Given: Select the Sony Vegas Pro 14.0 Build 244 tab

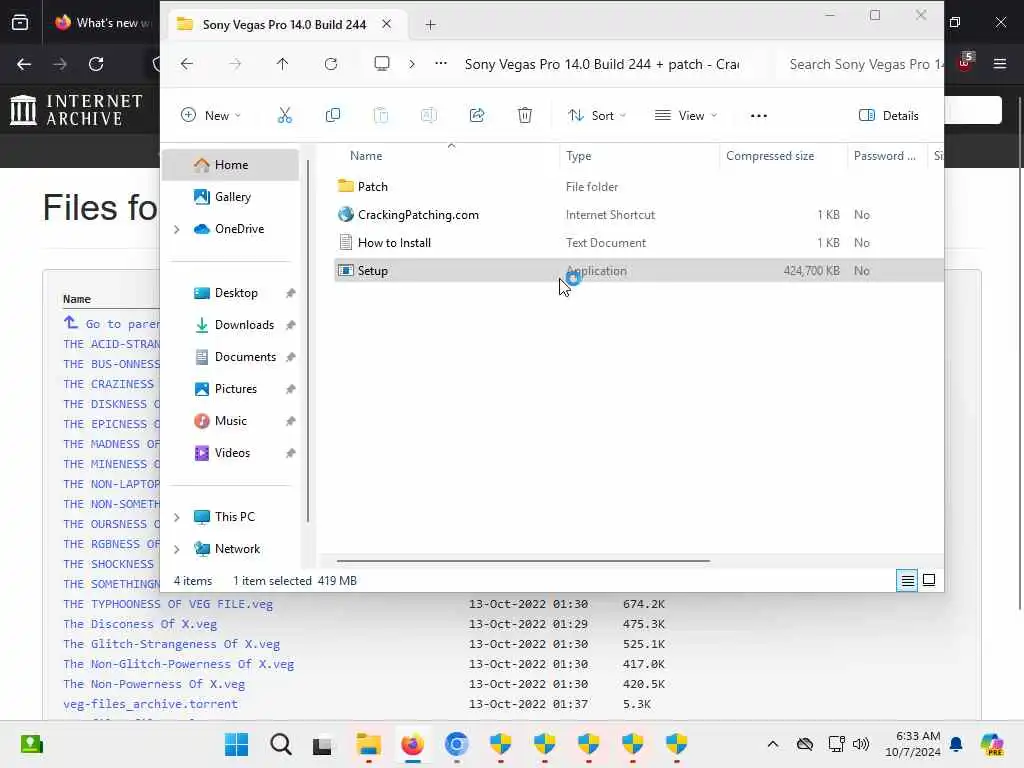Looking at the screenshot, I should tap(283, 25).
